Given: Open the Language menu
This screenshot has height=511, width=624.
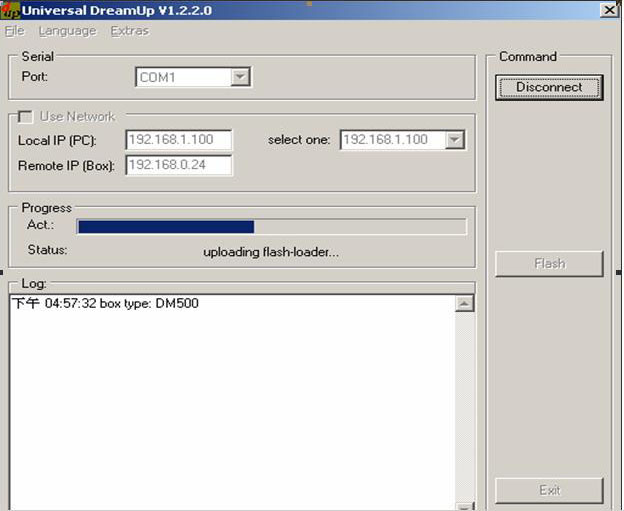Looking at the screenshot, I should pyautogui.click(x=67, y=31).
